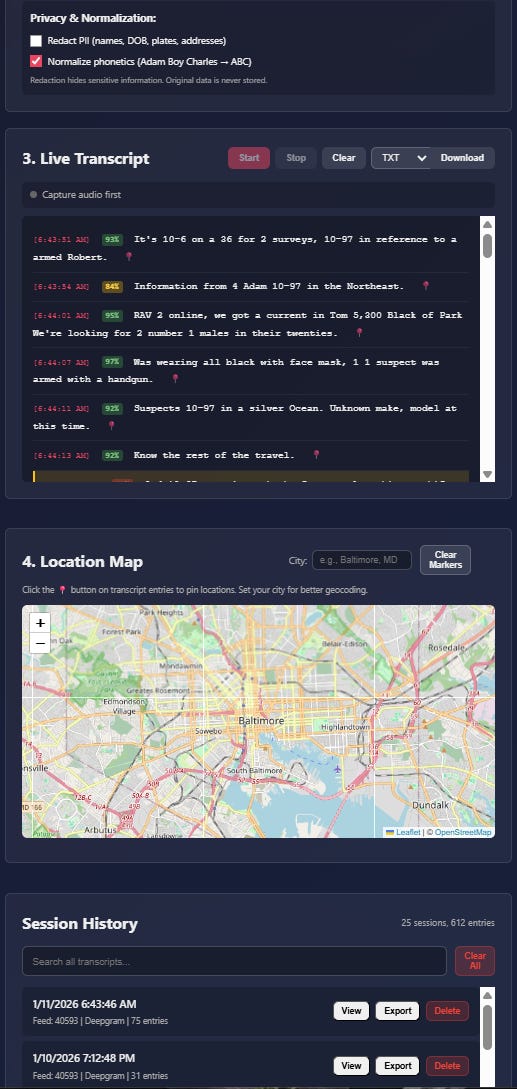Open the TXT format dropdown

[x=401, y=158]
